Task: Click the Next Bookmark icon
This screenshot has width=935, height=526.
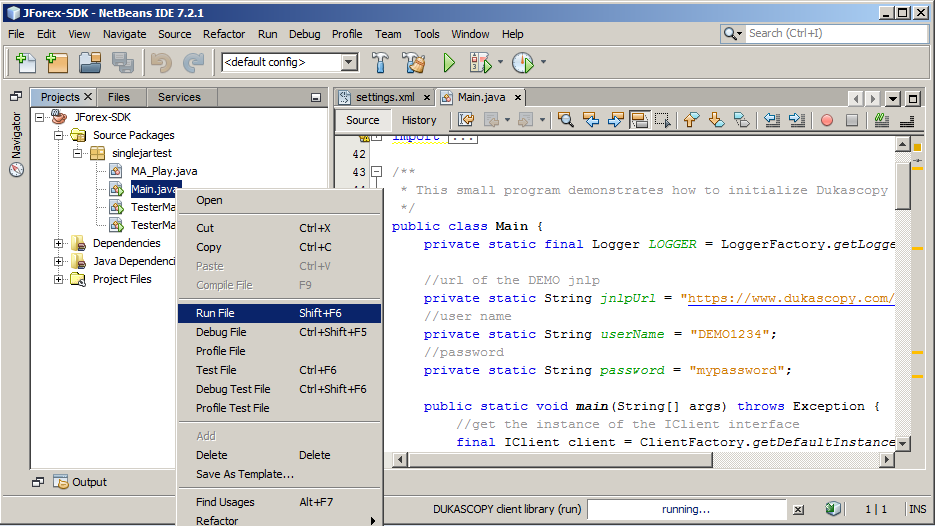Action: (716, 120)
